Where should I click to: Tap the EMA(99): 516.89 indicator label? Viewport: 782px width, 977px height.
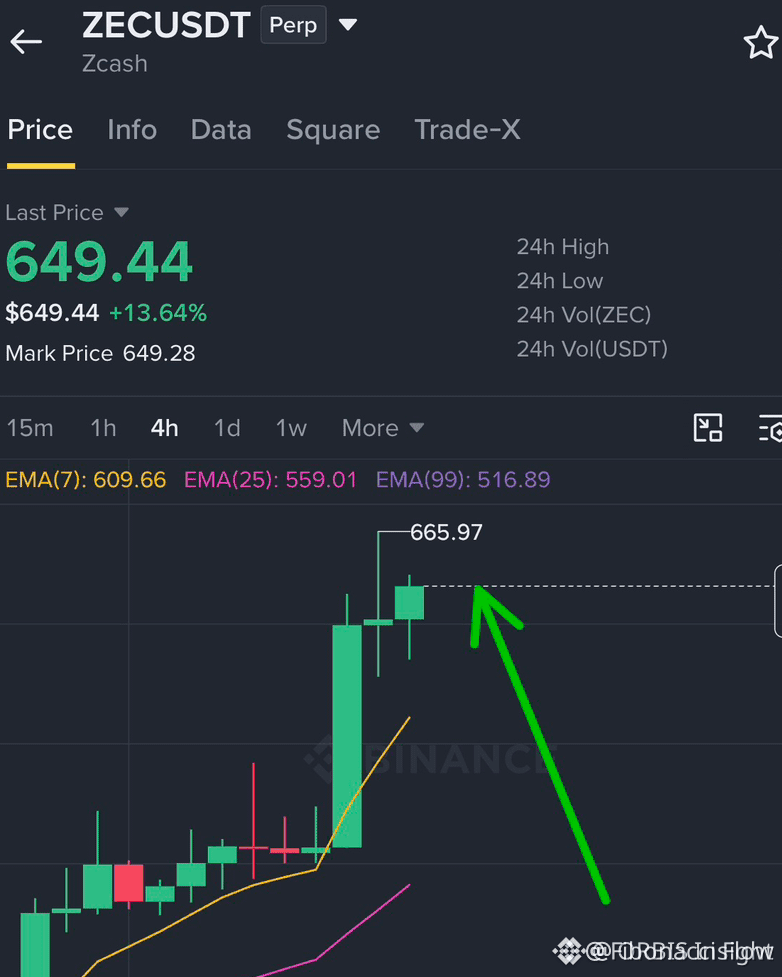[463, 480]
